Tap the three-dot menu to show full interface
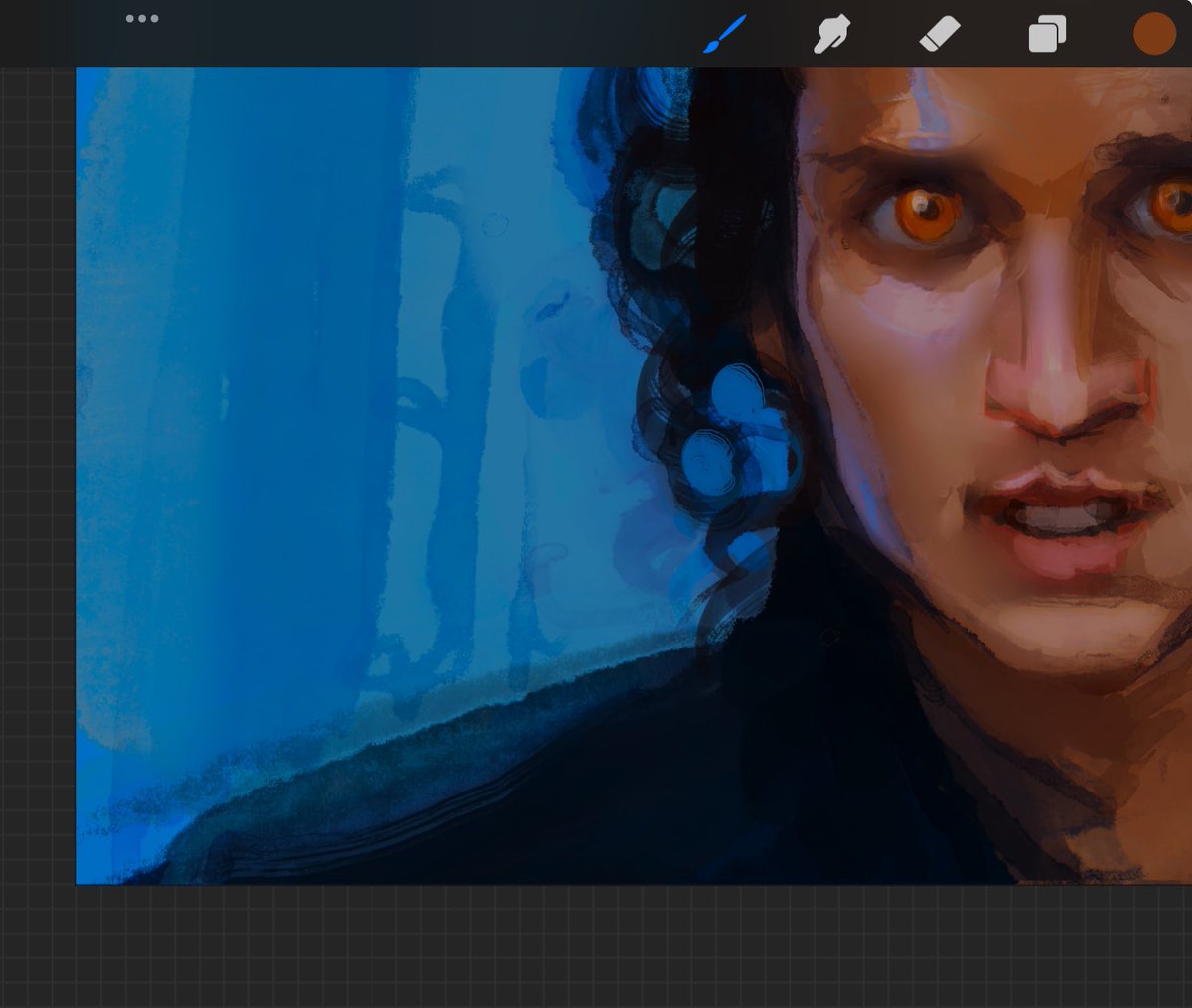Screen dimensions: 1192x1008 point(142,18)
